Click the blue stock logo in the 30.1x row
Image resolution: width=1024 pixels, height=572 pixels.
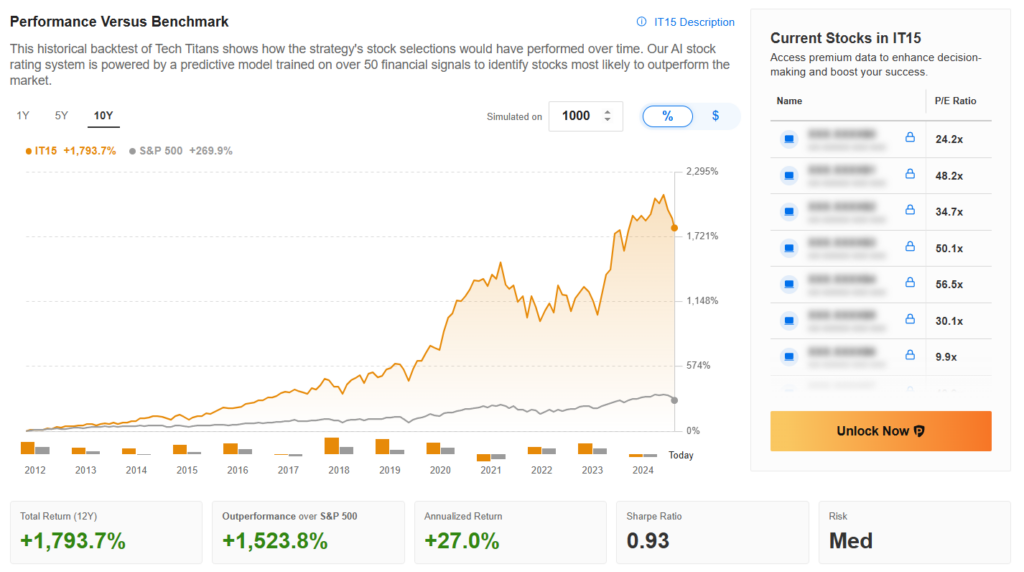coord(788,320)
